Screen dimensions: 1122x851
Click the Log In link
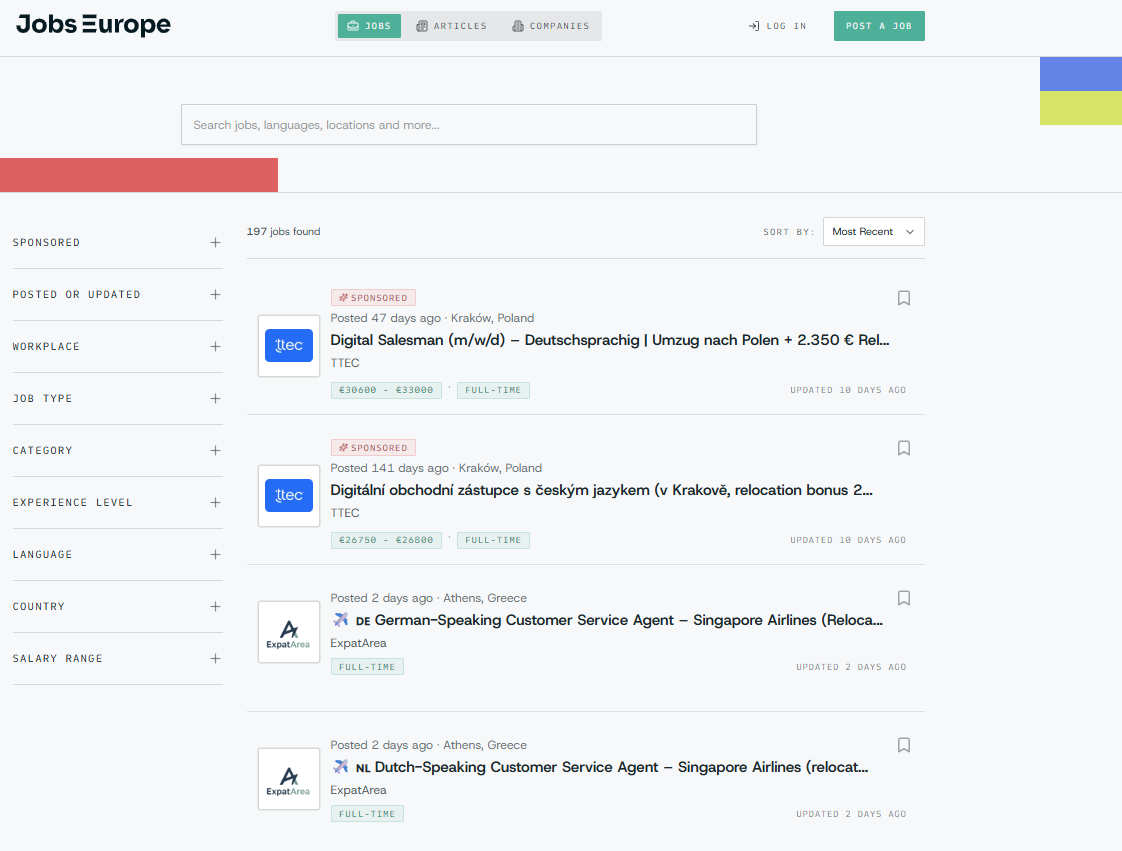click(778, 26)
